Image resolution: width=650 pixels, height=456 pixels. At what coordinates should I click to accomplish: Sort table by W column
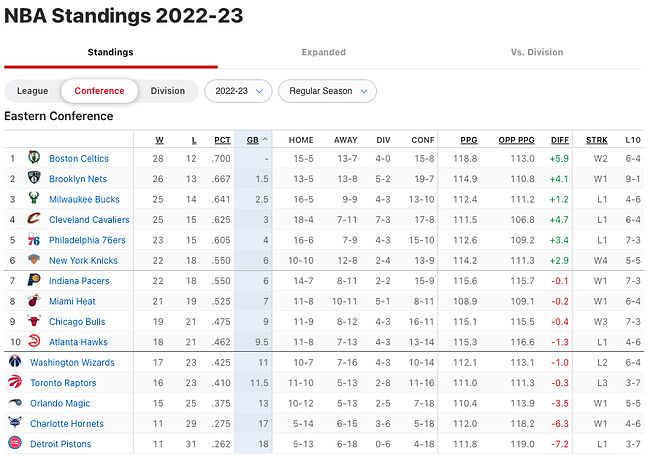point(160,140)
